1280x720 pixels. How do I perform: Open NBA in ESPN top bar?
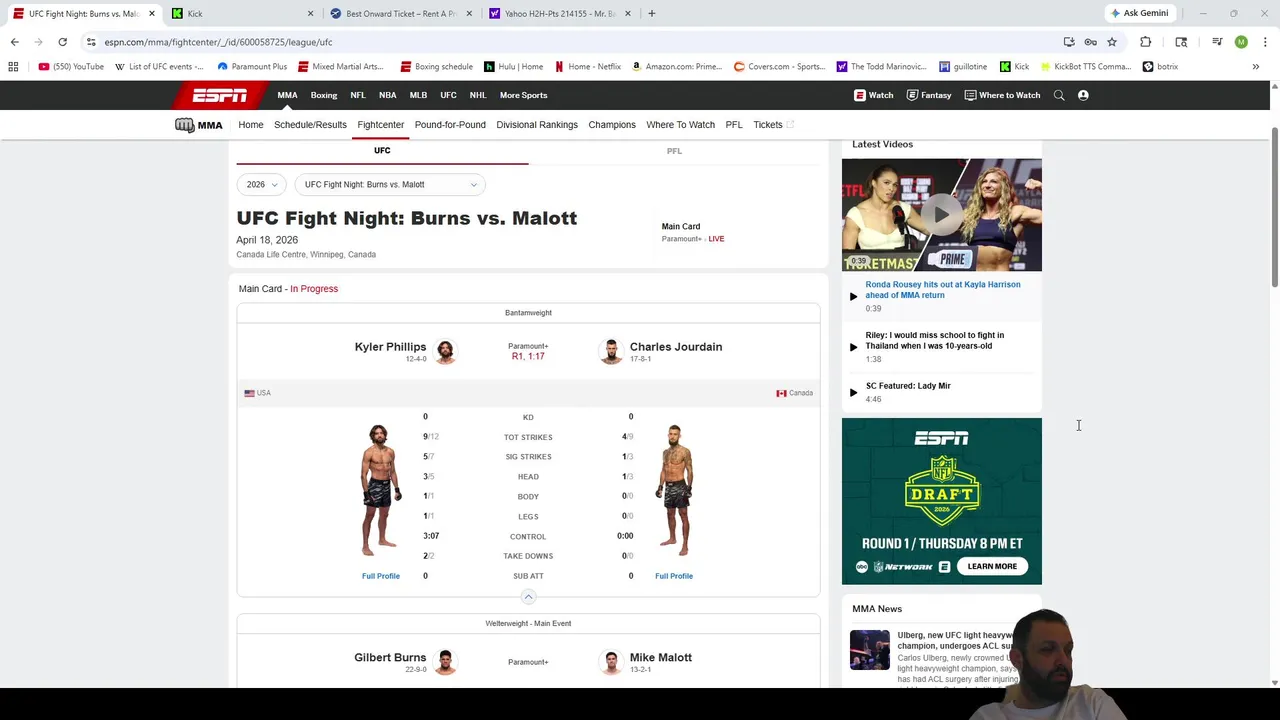(387, 95)
